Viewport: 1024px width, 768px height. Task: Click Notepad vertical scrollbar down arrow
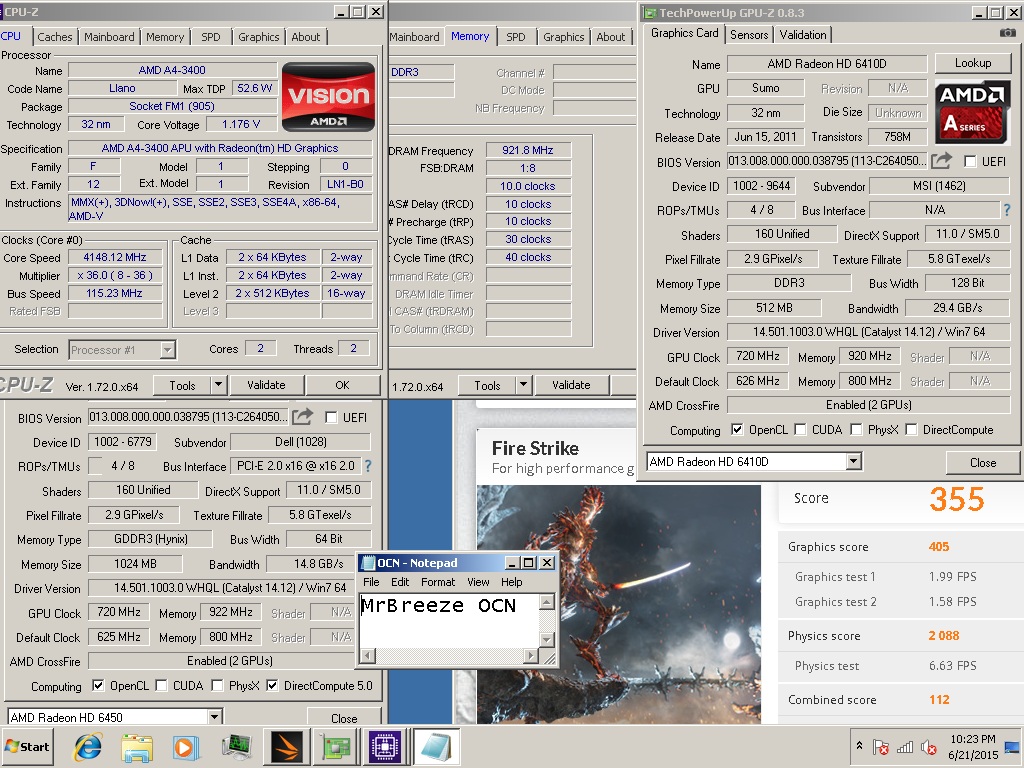(547, 639)
